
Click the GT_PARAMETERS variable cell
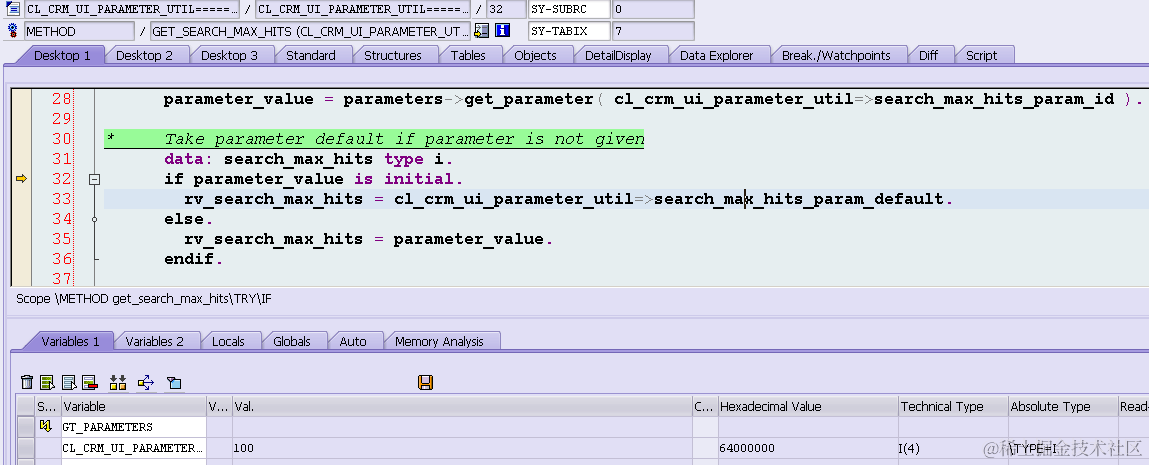click(133, 427)
